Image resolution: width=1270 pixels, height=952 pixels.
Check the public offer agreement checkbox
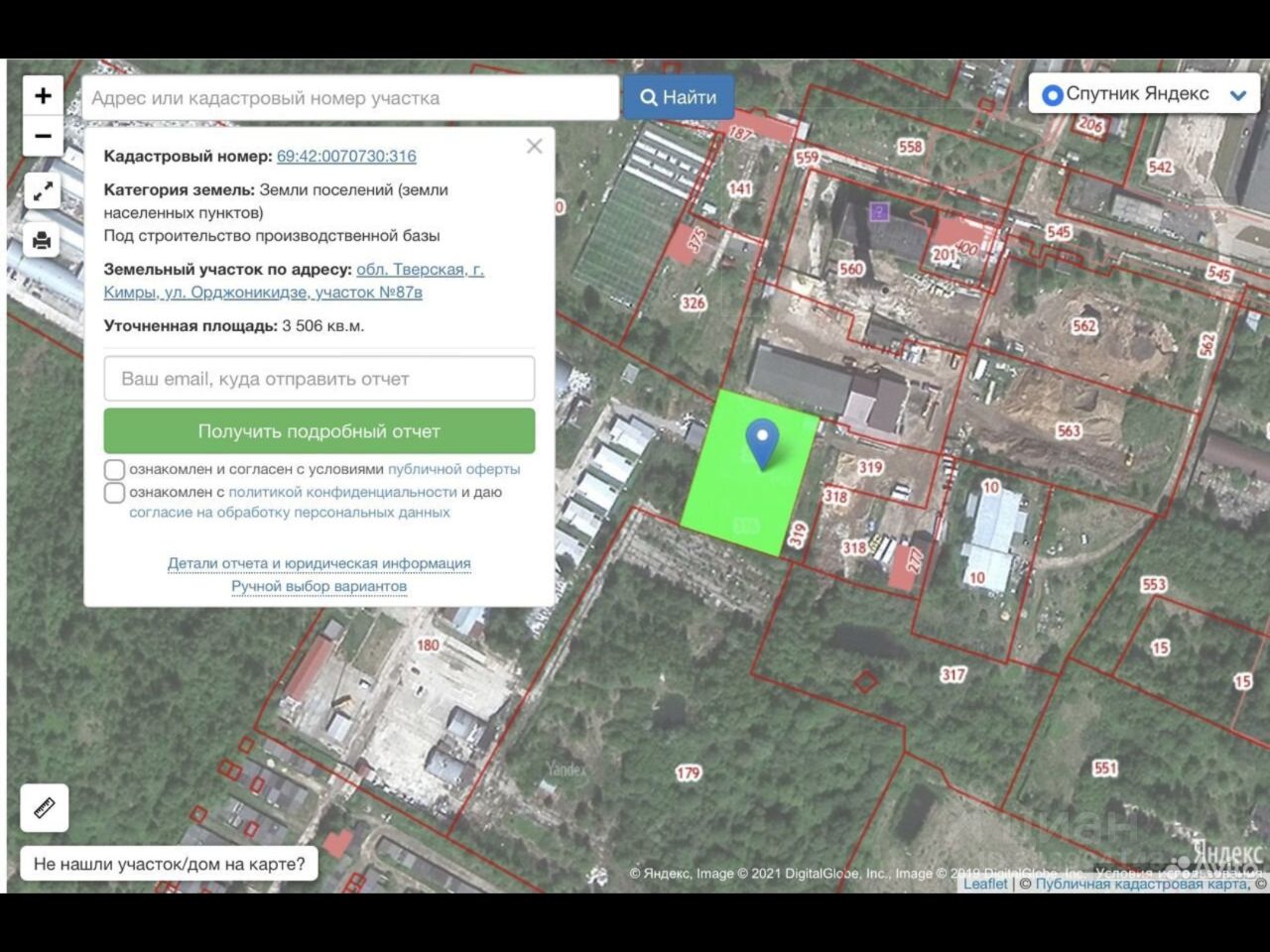115,469
